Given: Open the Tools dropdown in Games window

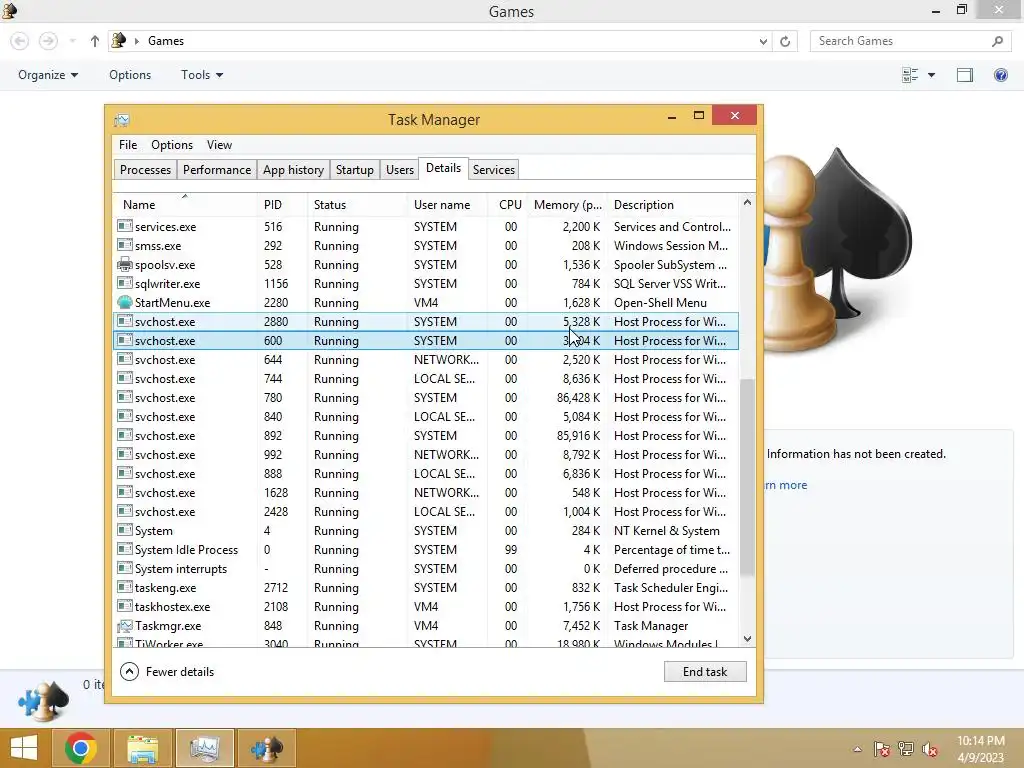Looking at the screenshot, I should [x=202, y=75].
